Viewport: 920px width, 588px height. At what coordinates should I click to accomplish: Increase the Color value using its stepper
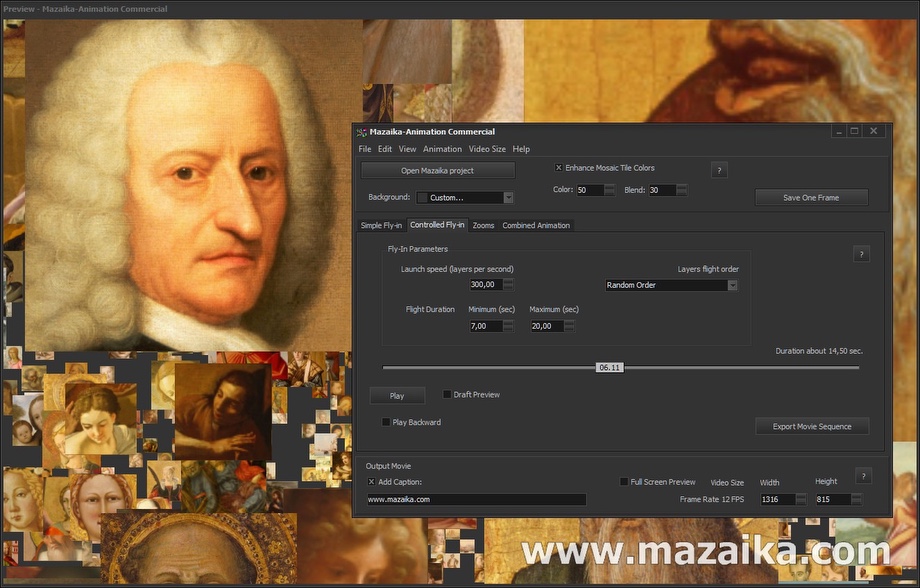click(x=612, y=189)
